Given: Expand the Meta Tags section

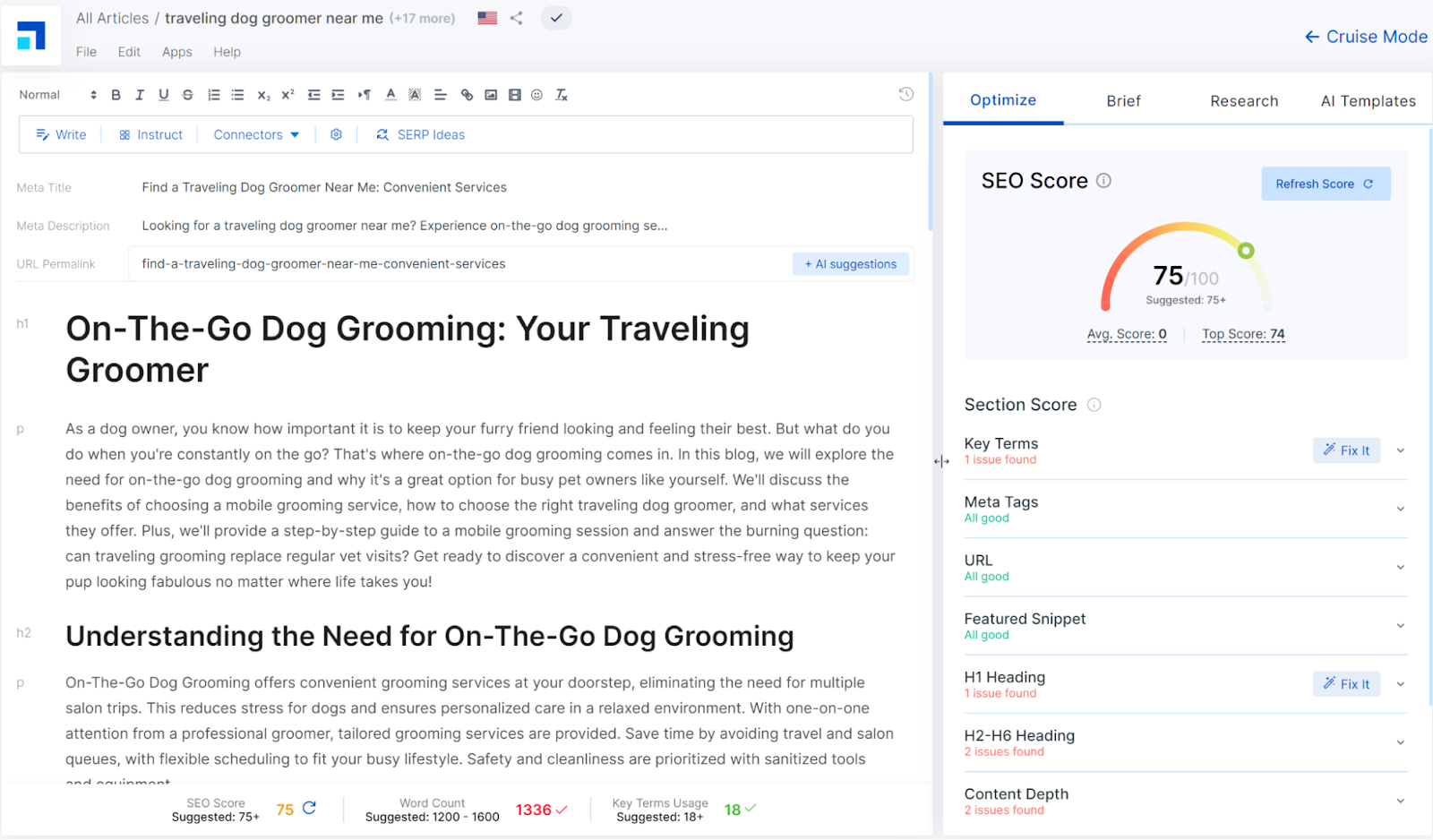Looking at the screenshot, I should tap(1400, 509).
